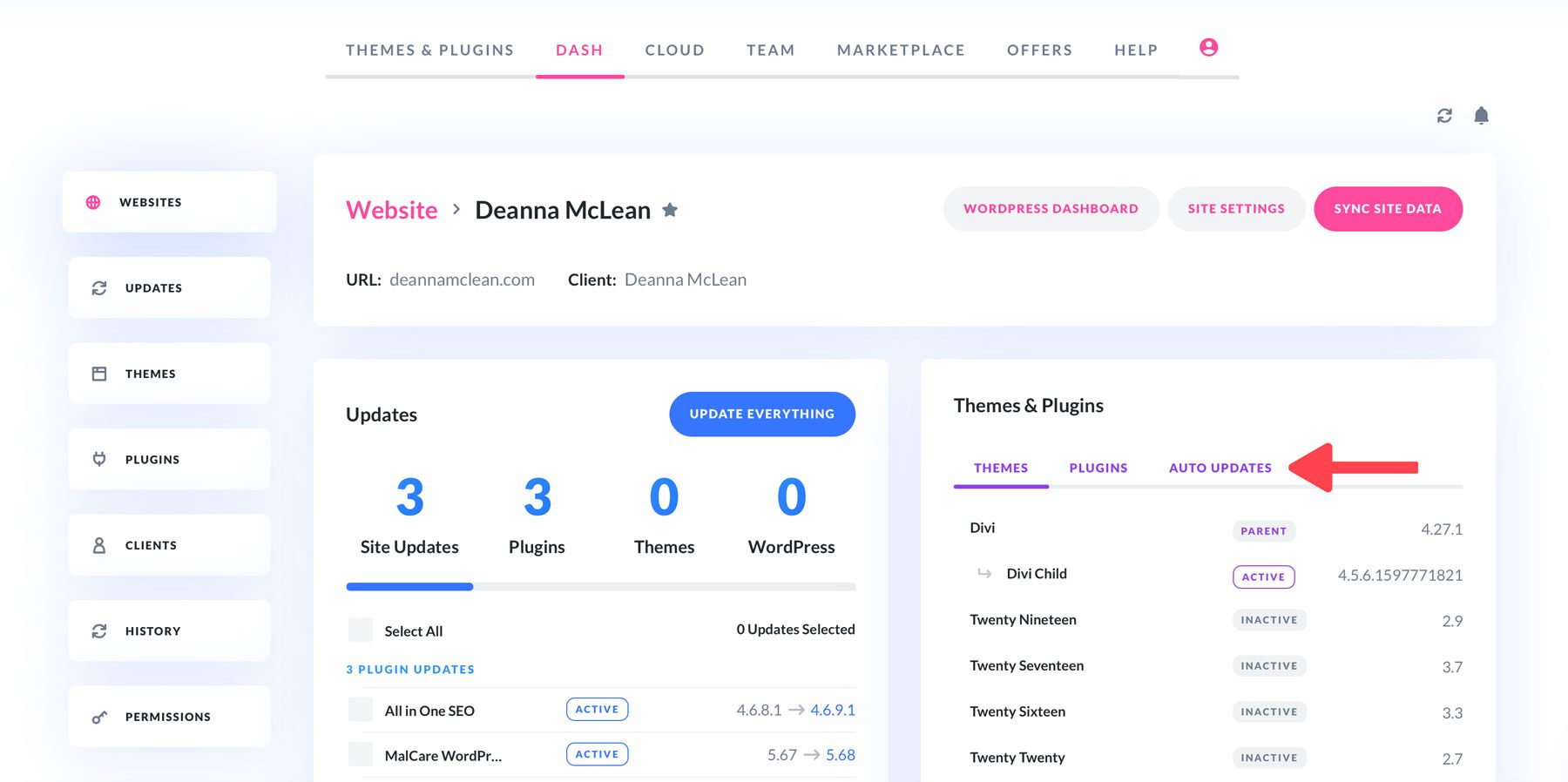
Task: Click the 4.6.9.1 new version text
Action: click(833, 710)
